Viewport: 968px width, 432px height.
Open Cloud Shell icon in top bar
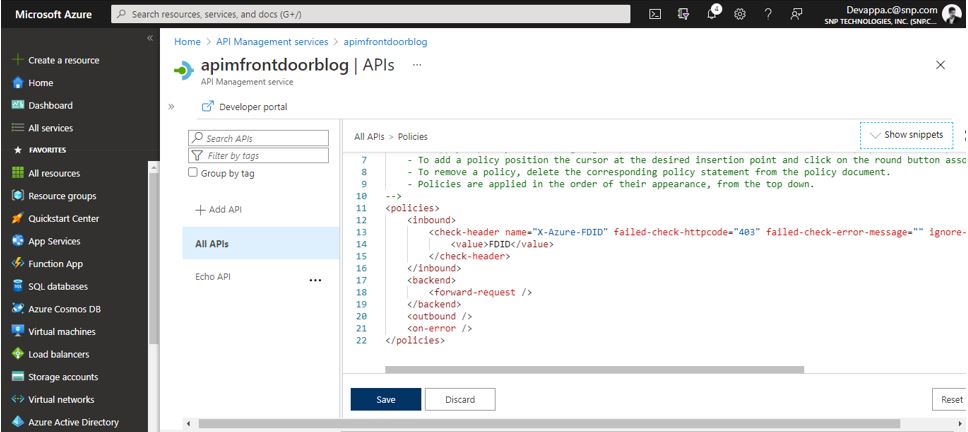click(x=655, y=14)
